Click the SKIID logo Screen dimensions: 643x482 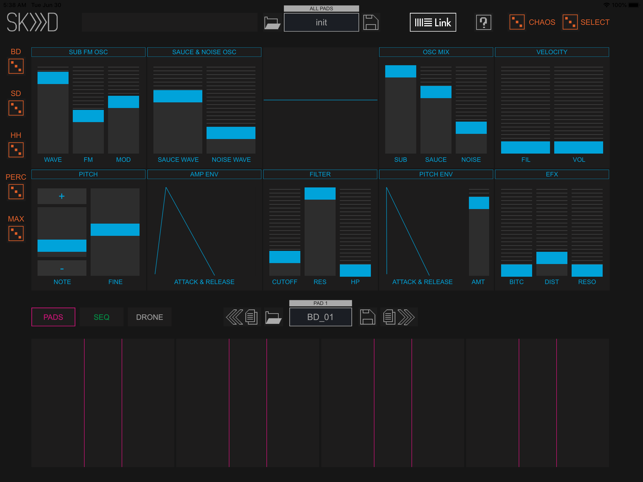(x=32, y=23)
